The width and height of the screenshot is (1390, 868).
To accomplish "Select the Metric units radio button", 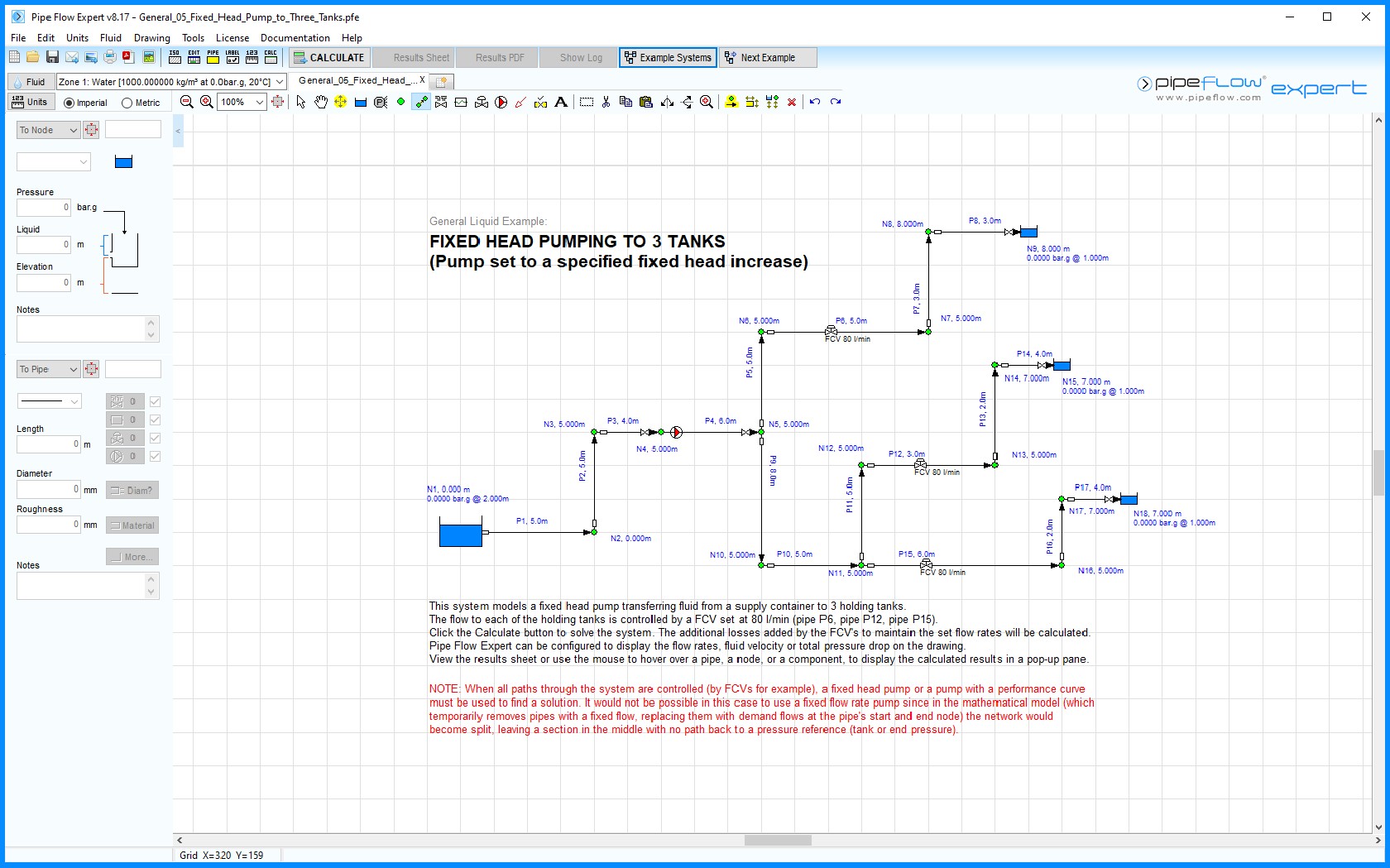I will pos(127,103).
